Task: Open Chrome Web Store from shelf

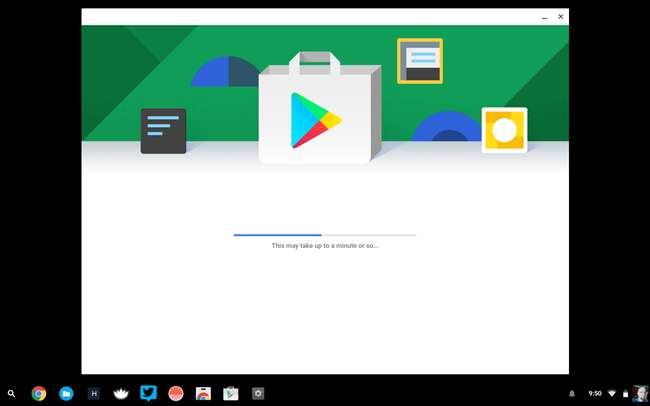Action: [x=203, y=394]
